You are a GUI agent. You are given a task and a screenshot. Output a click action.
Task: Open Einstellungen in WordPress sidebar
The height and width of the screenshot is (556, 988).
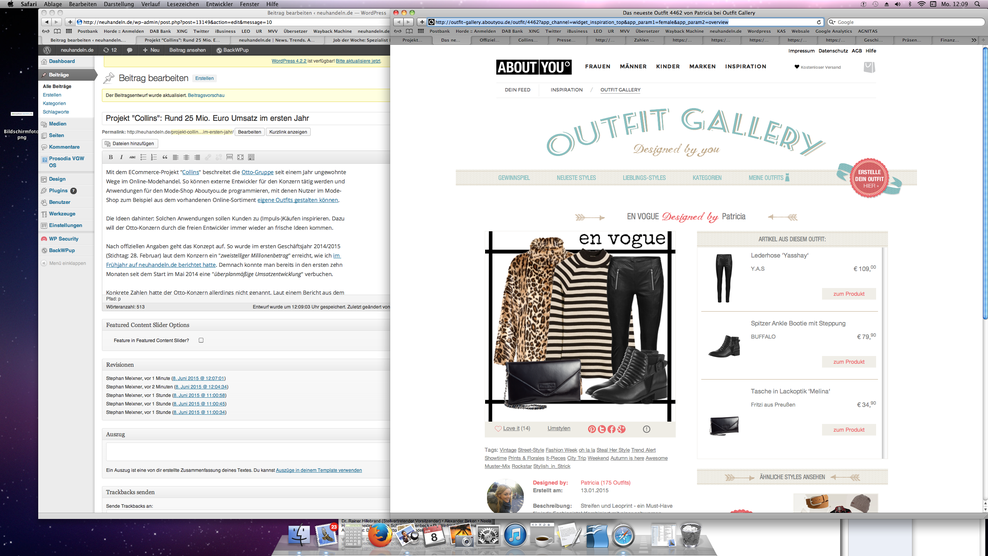[x=66, y=225]
